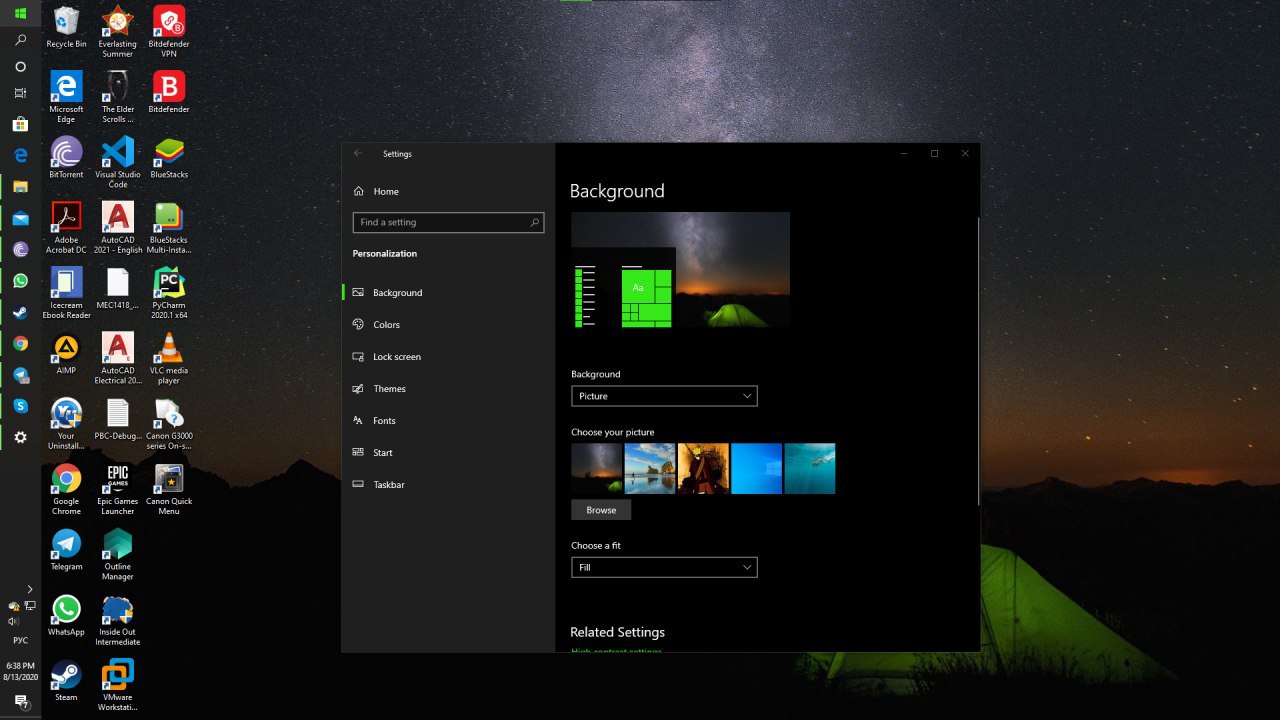This screenshot has height=720, width=1280.
Task: Launch Cortana circle icon on taskbar
Action: tap(20, 67)
